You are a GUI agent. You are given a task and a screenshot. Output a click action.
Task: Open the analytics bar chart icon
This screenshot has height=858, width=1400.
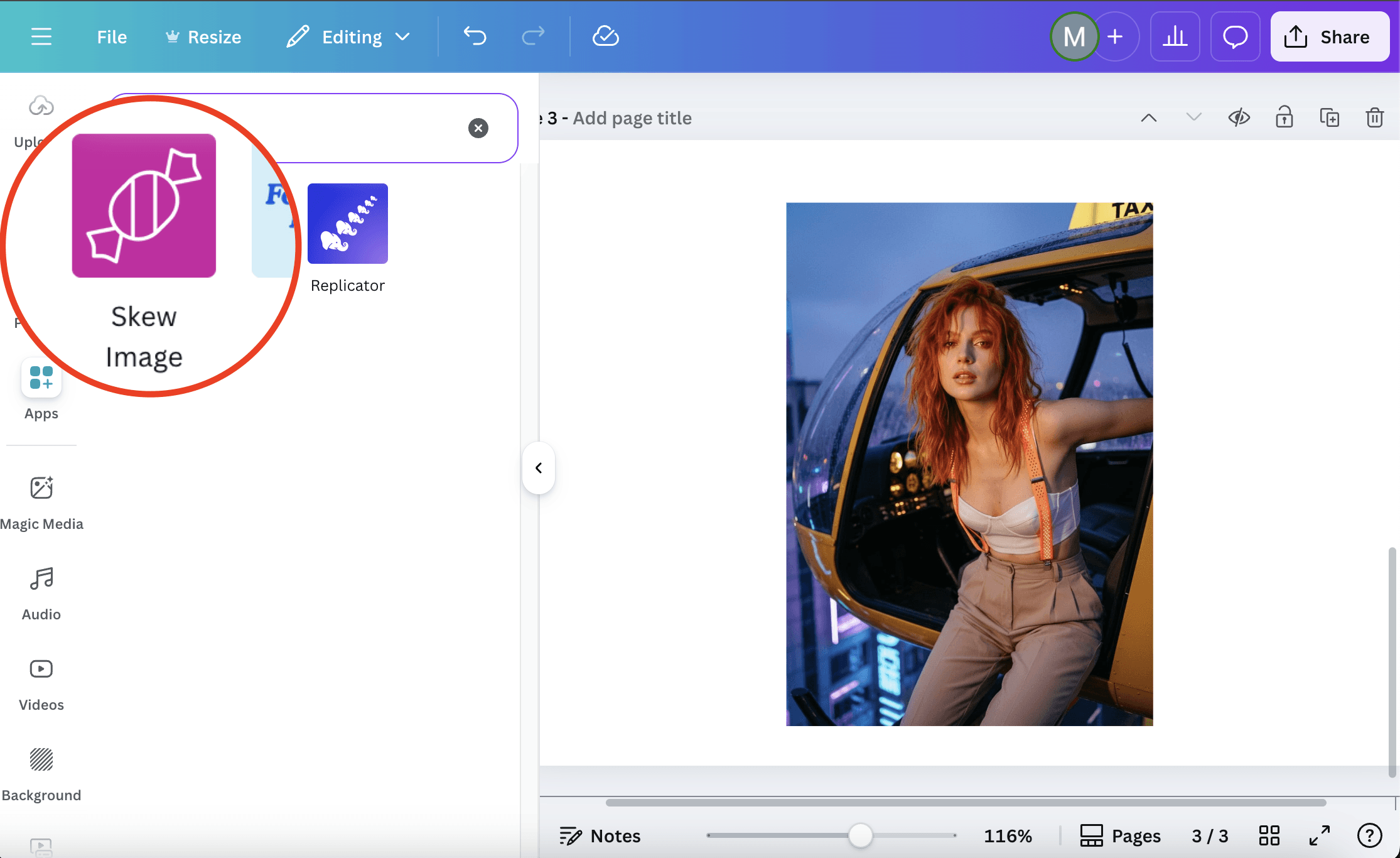click(1175, 36)
